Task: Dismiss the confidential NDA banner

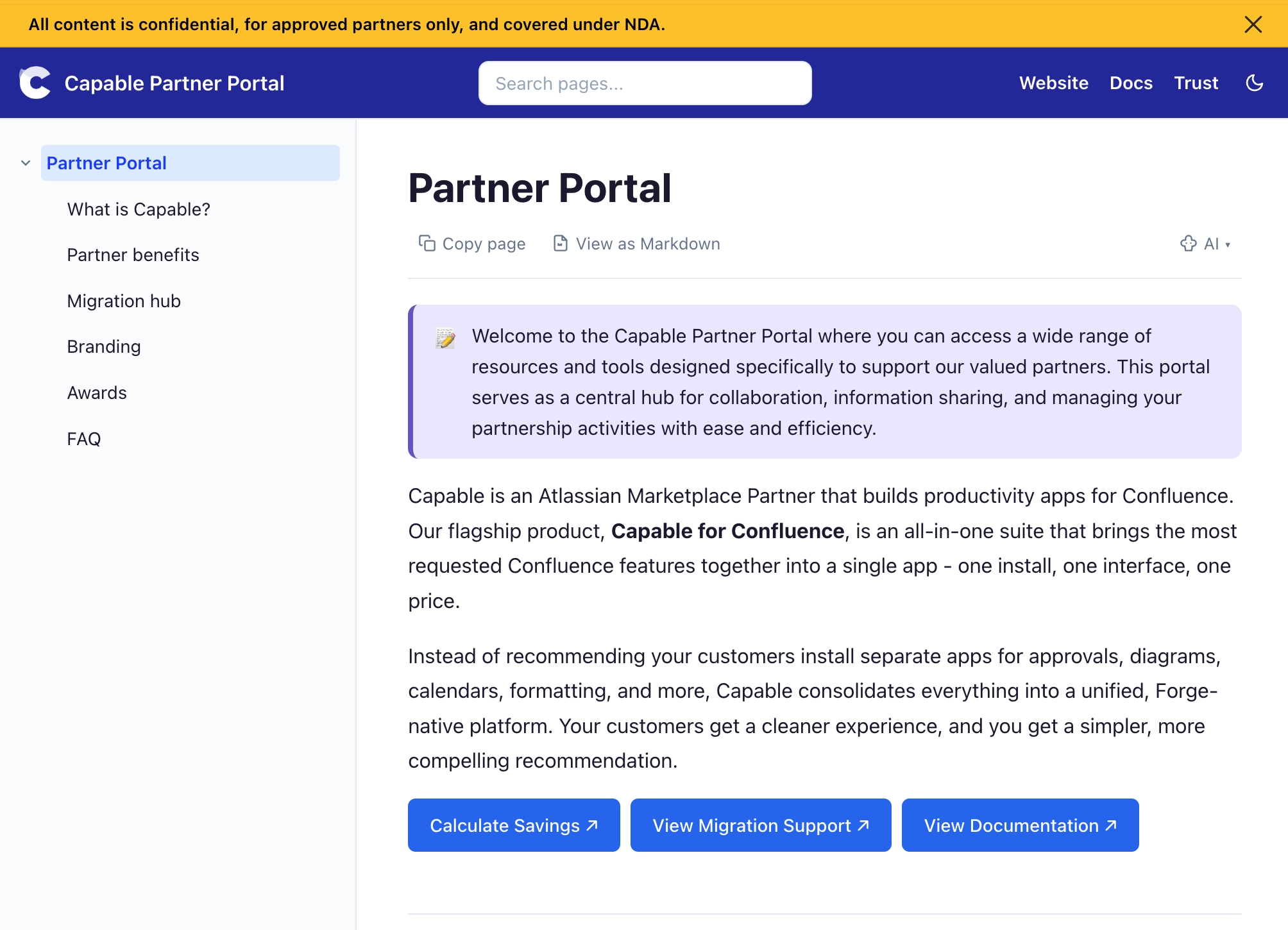Action: click(1253, 24)
